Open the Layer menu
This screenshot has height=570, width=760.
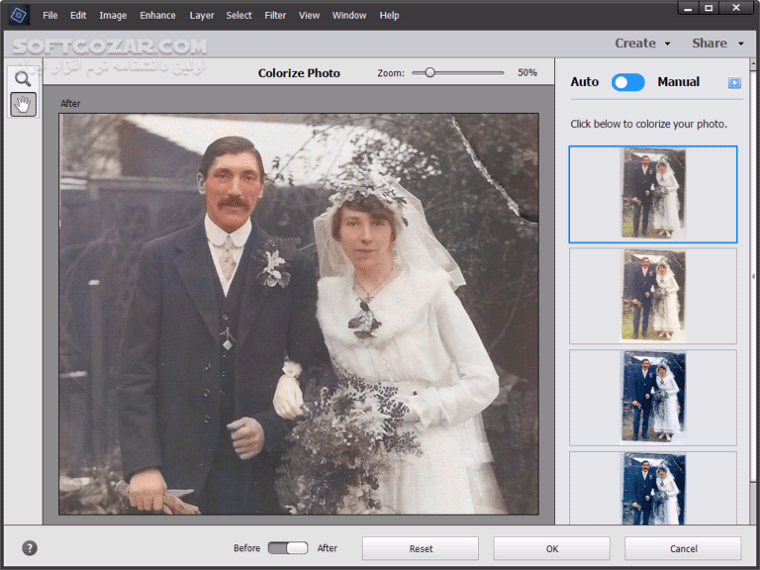(x=202, y=16)
